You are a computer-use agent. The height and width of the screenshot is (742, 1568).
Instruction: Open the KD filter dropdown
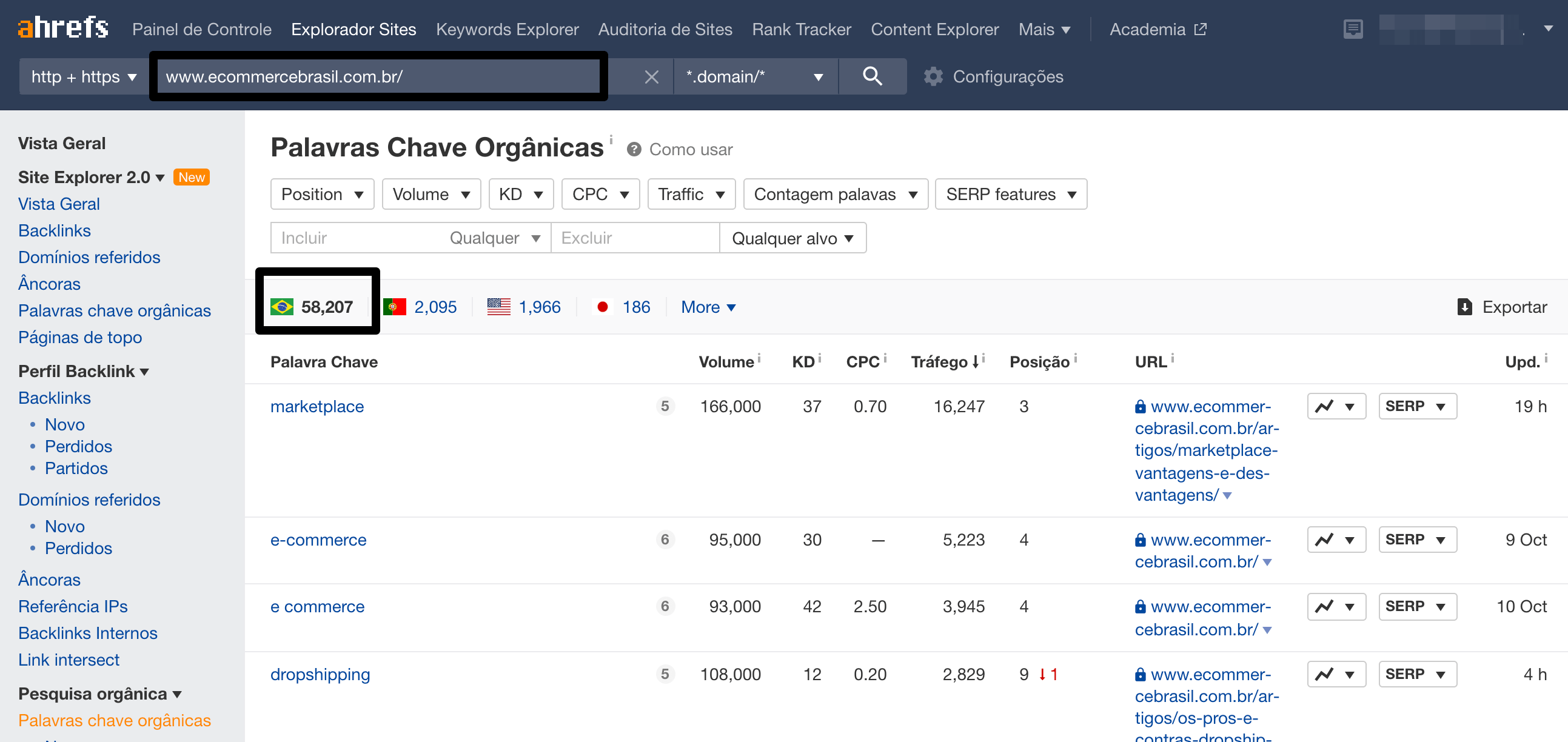(520, 194)
